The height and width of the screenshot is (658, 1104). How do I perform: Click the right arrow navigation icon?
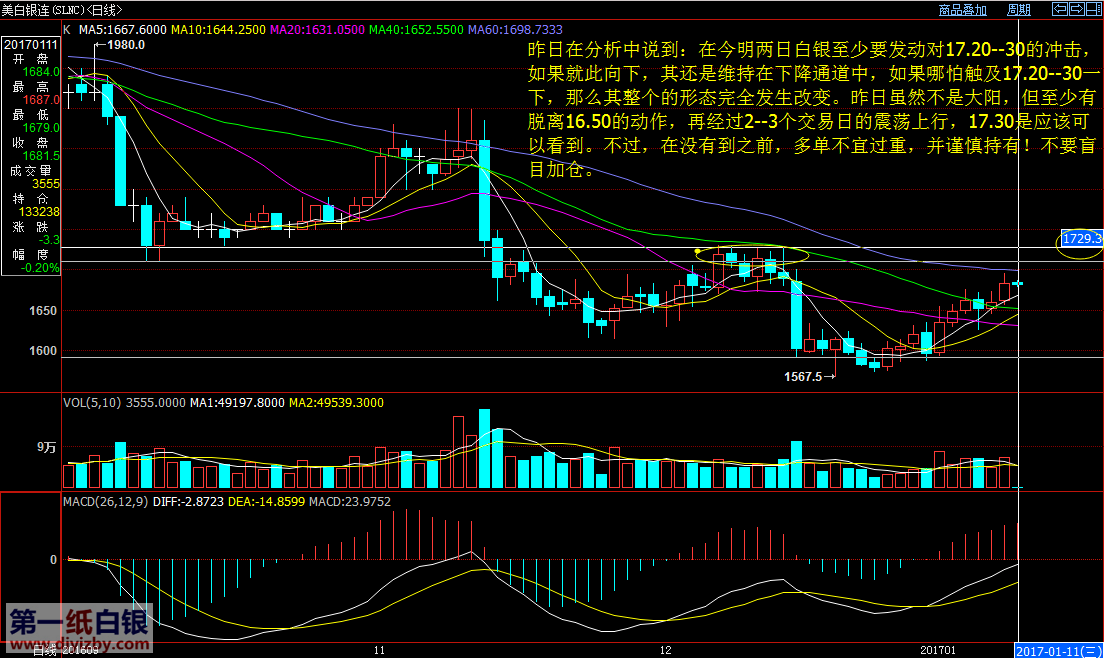click(1076, 10)
